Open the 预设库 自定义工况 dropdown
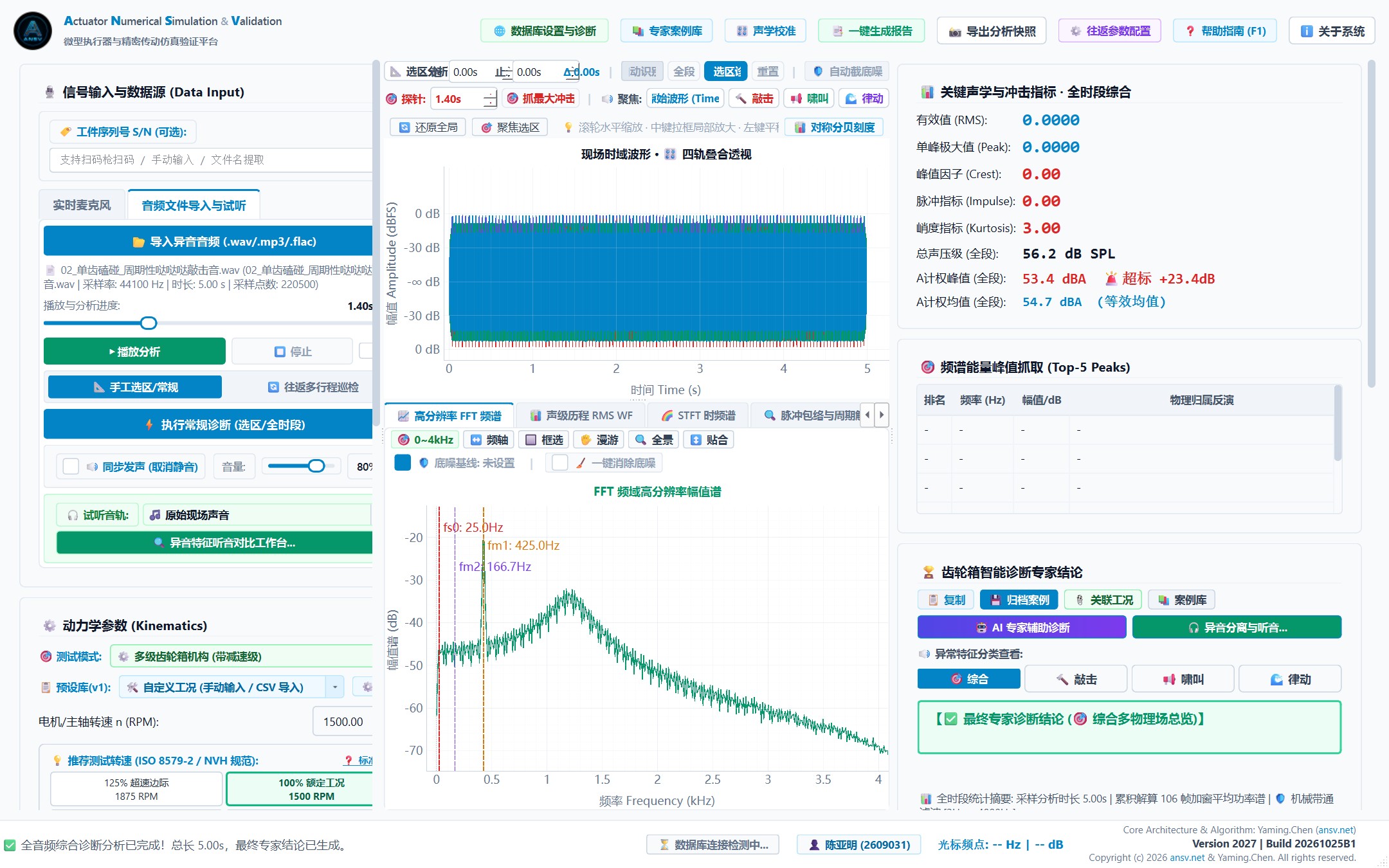Screen dimensions: 1389x868 (x=232, y=687)
